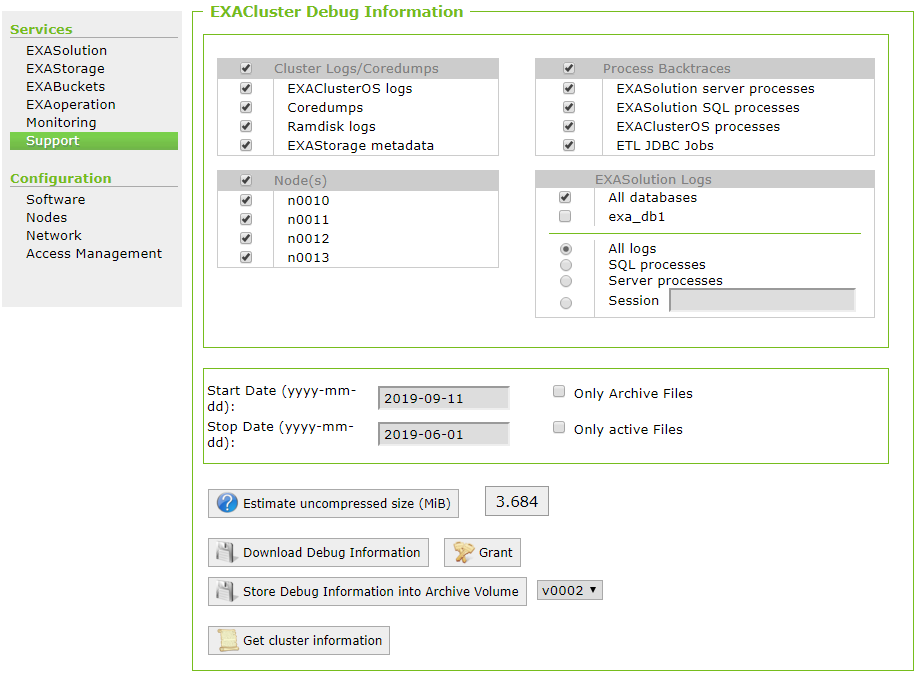
Task: Click the estimated size field showing 3.684
Action: click(x=517, y=501)
